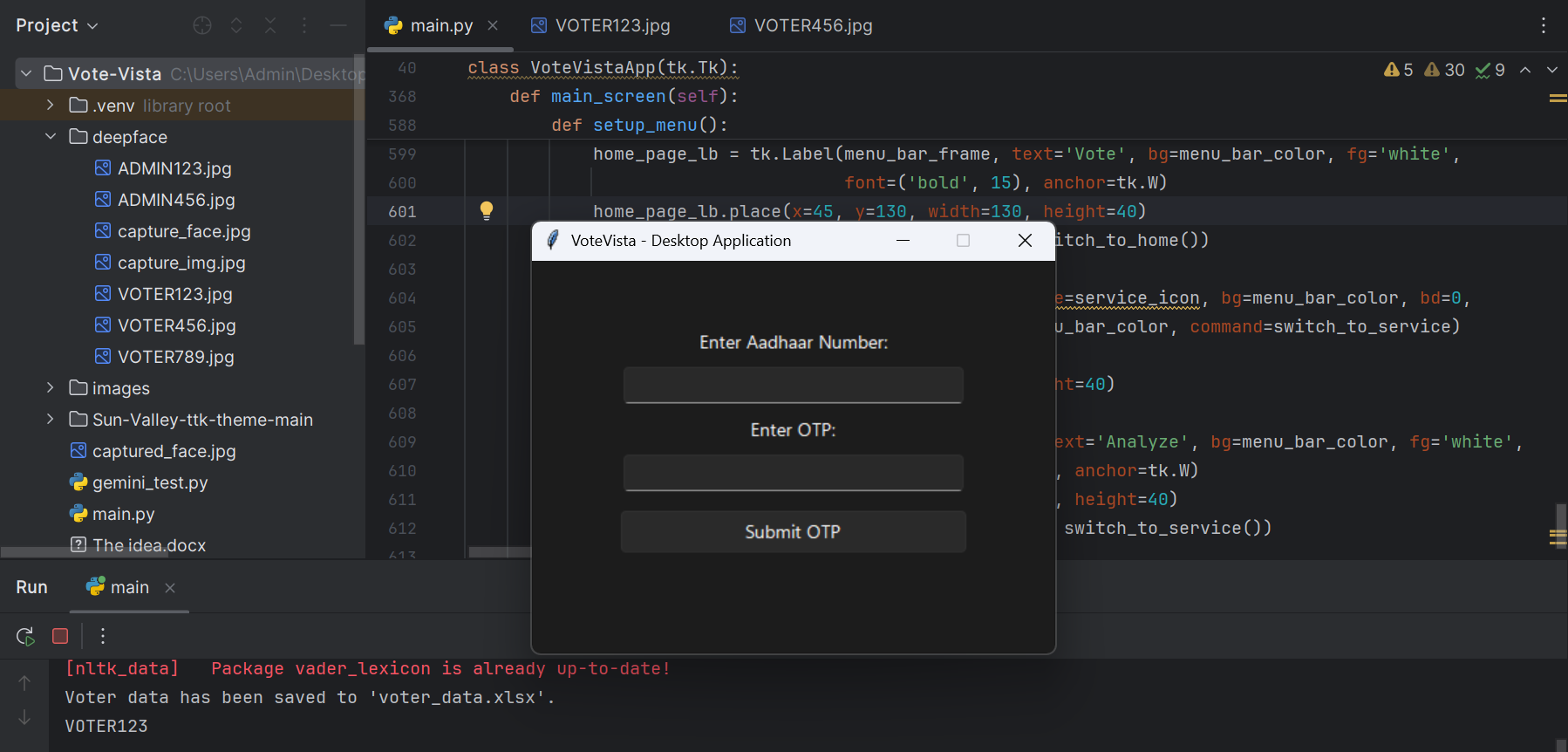Viewport: 1568px width, 752px height.
Task: Click sticky line def setup_menu
Action: [x=639, y=125]
